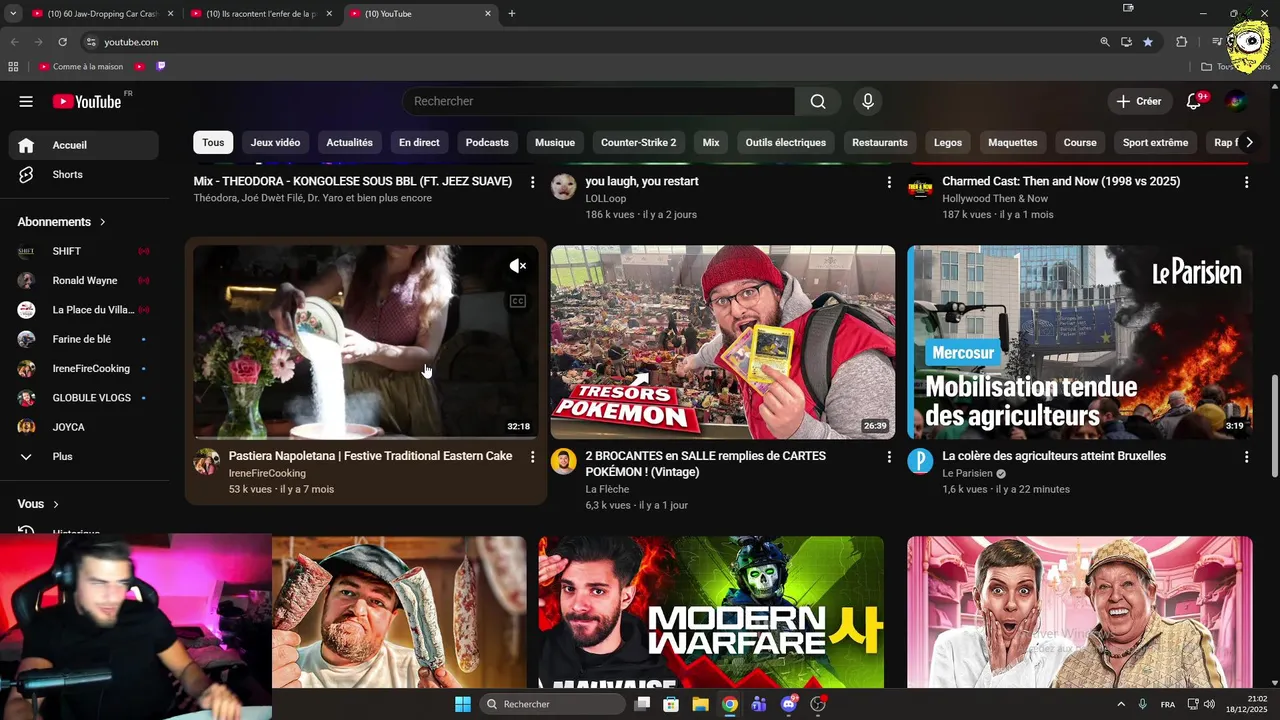
Task: Open the options menu for you laugh, you restart
Action: pos(889,182)
